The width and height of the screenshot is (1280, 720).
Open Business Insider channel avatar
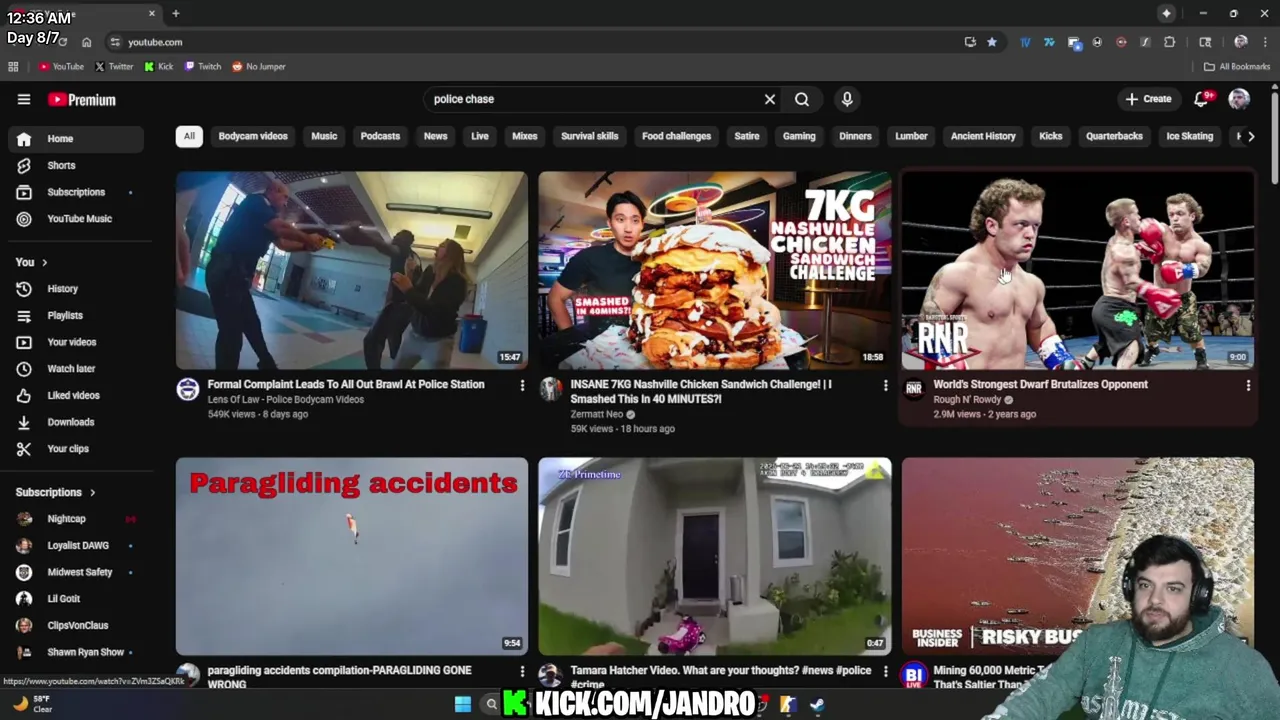tap(914, 675)
